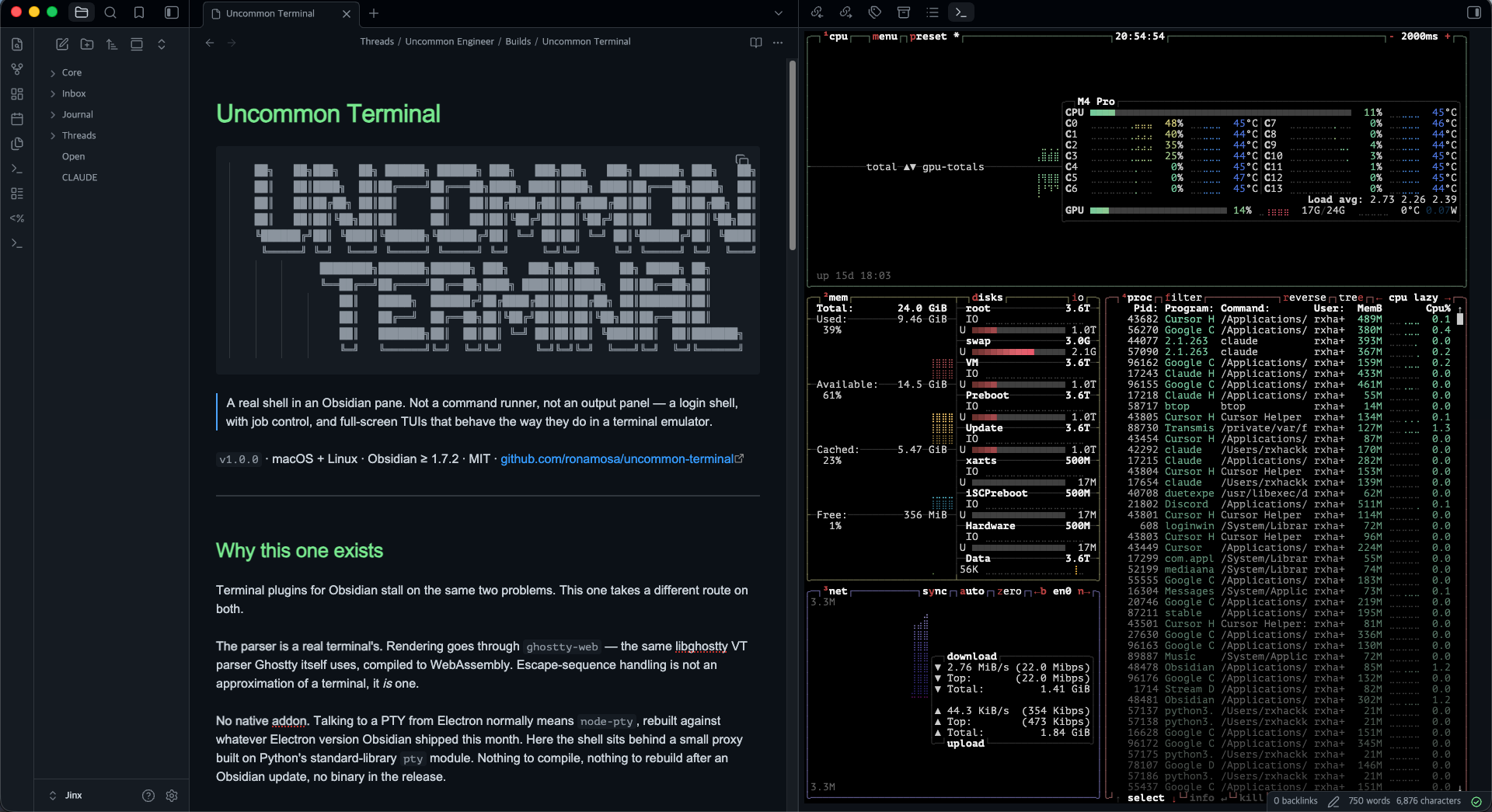1492x812 pixels.
Task: Toggle reverse sort in btop proc panel
Action: tap(1304, 298)
